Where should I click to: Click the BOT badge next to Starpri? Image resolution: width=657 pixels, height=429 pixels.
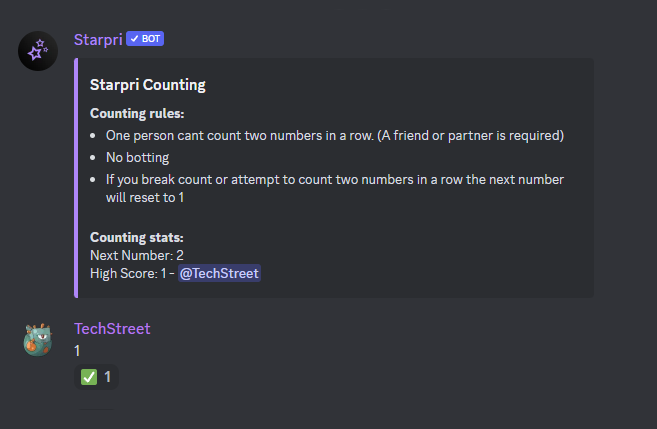click(145, 39)
